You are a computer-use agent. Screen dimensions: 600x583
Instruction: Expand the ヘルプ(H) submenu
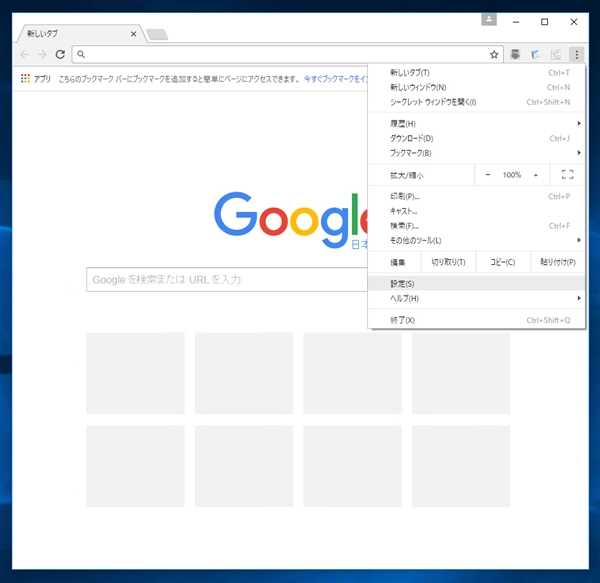(476, 298)
